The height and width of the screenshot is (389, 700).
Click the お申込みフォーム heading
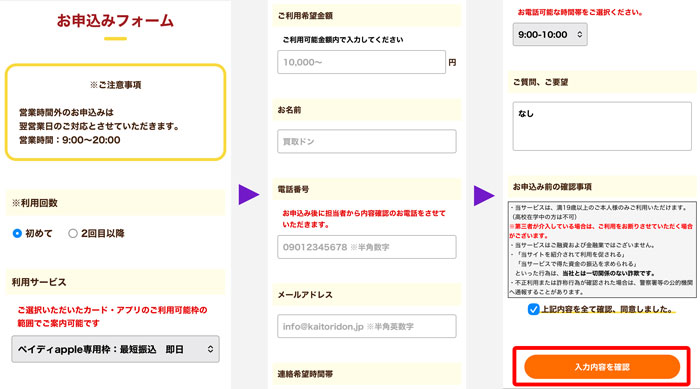(x=115, y=21)
